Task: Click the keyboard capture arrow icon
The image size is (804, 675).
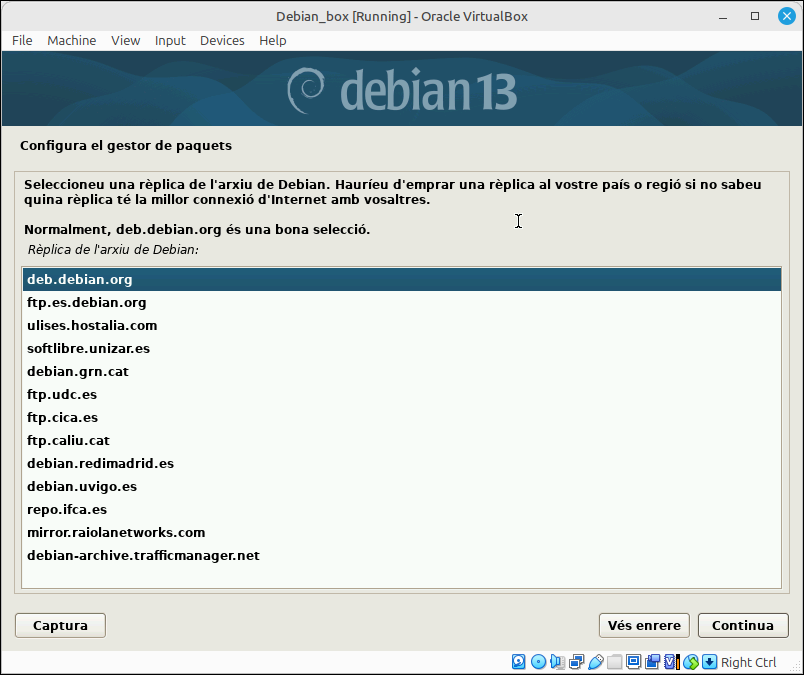Action: pos(710,662)
